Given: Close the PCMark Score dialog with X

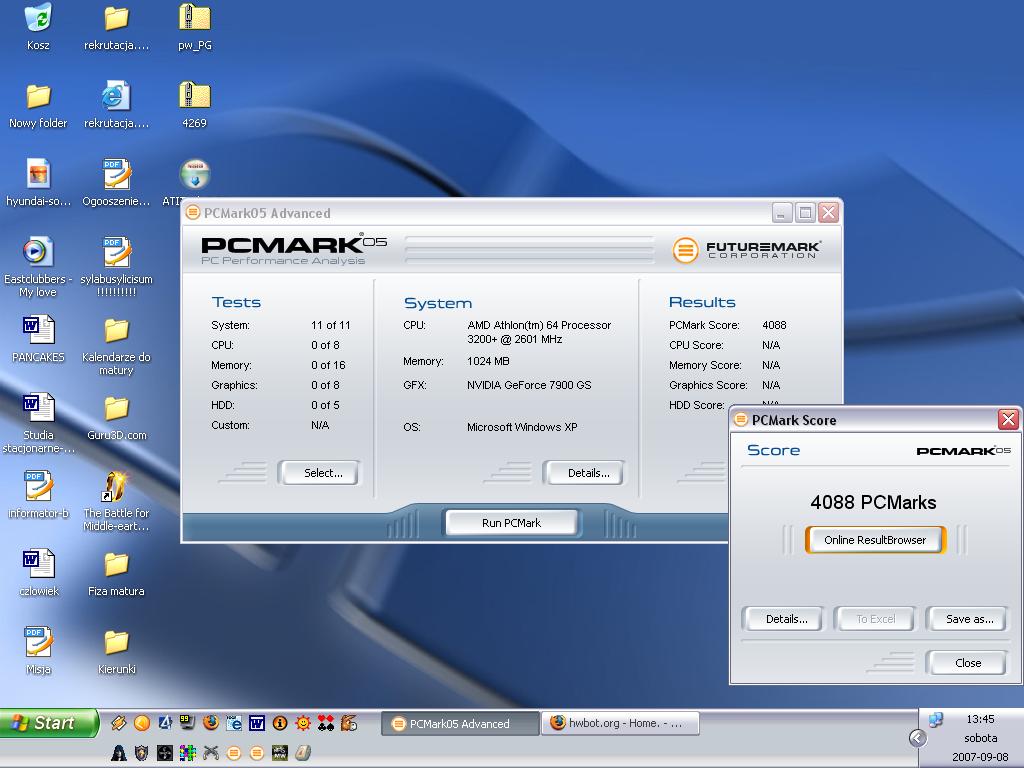Looking at the screenshot, I should point(1008,419).
